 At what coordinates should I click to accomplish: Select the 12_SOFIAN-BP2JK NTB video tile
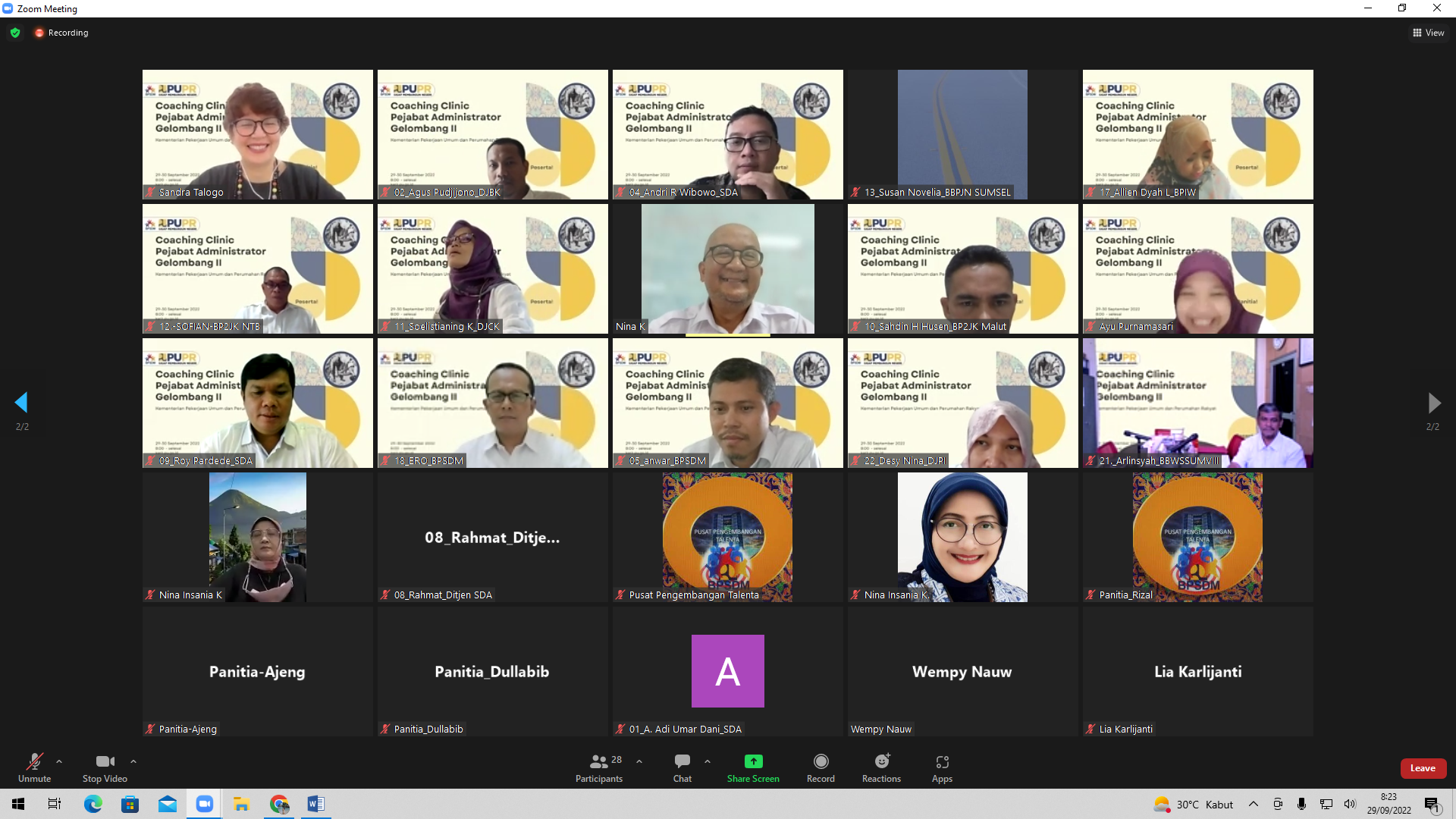[x=258, y=268]
